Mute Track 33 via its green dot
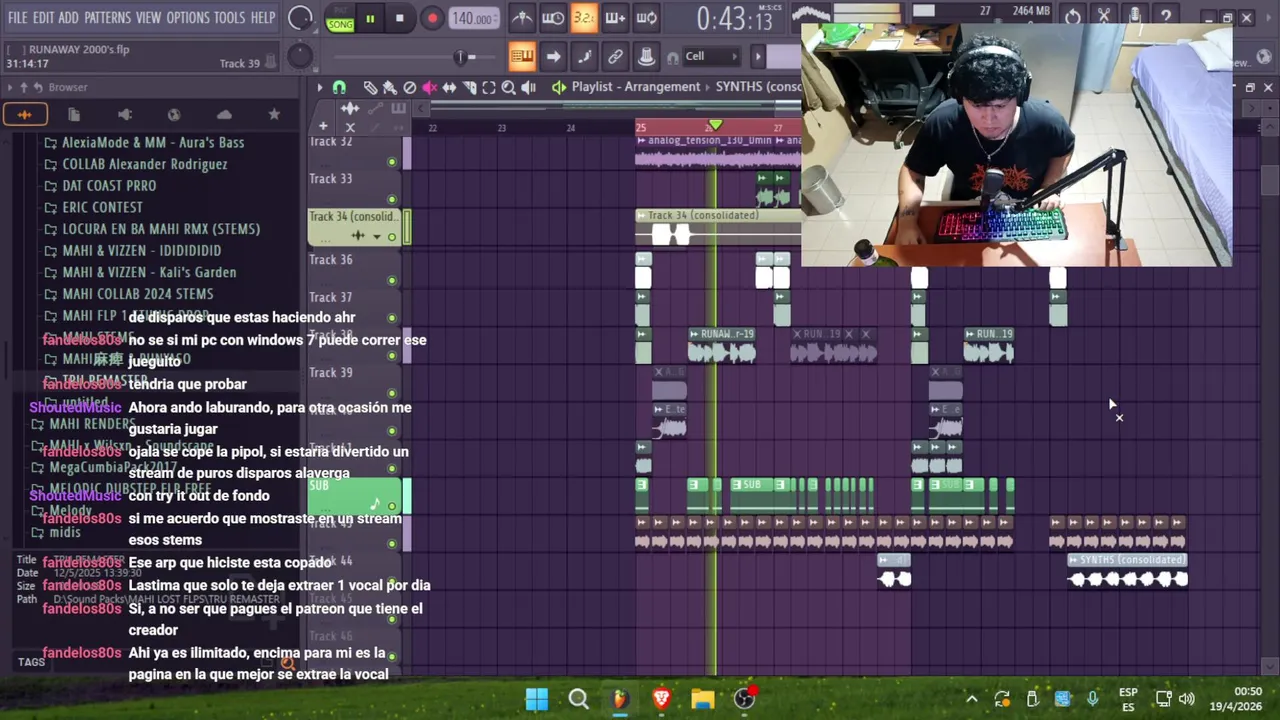1280x720 pixels. click(x=392, y=199)
